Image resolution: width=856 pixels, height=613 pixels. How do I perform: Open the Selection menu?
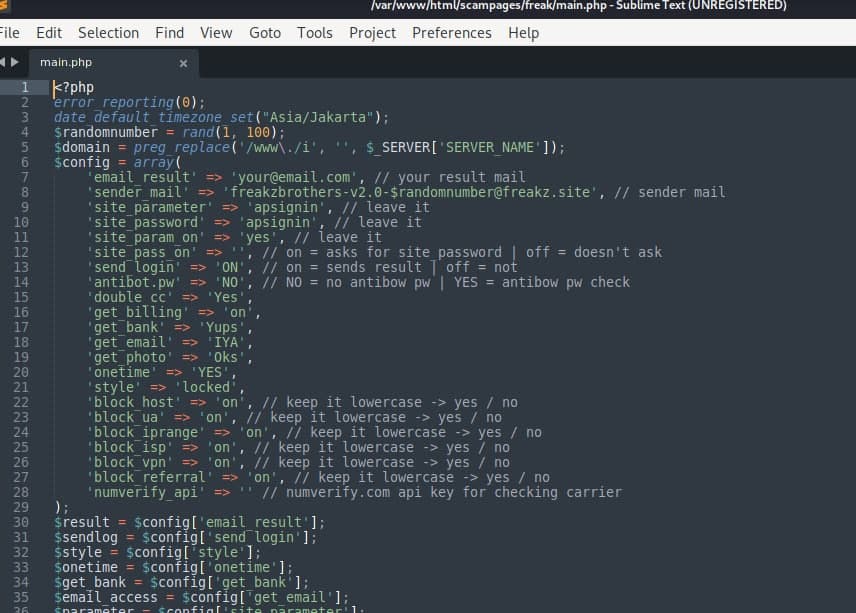pos(109,33)
